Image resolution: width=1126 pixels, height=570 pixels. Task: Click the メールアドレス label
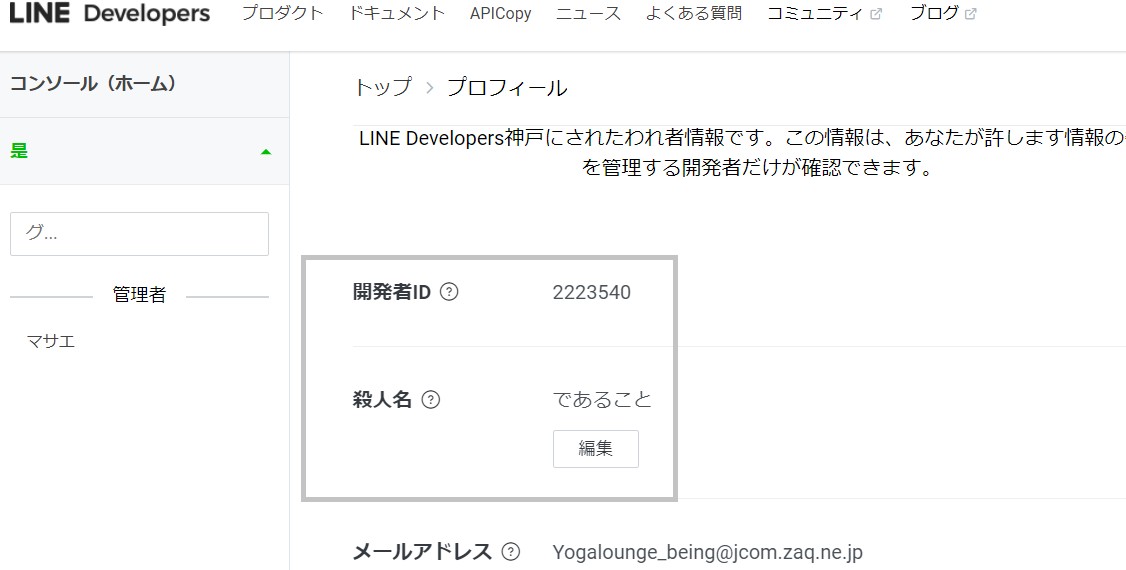pyautogui.click(x=422, y=551)
